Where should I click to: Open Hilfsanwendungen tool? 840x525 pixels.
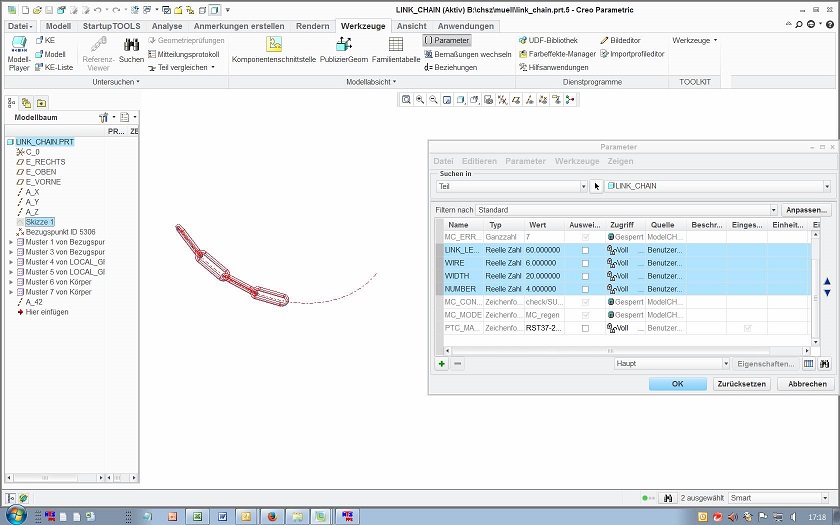coord(553,68)
